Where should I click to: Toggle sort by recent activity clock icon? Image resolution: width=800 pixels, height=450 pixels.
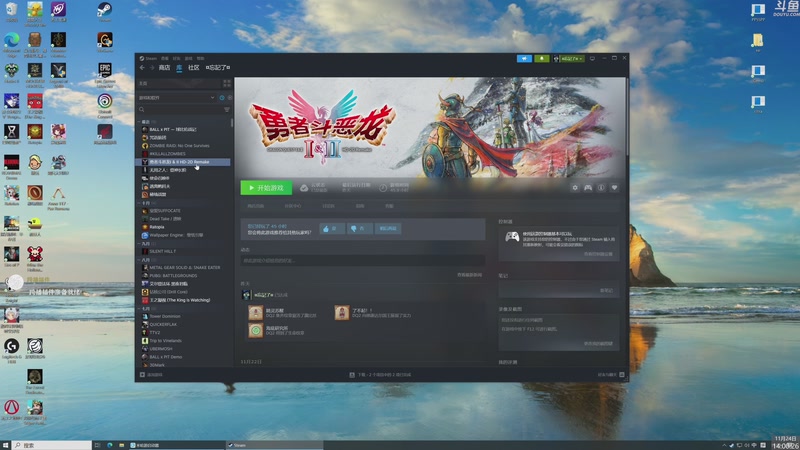(x=221, y=97)
